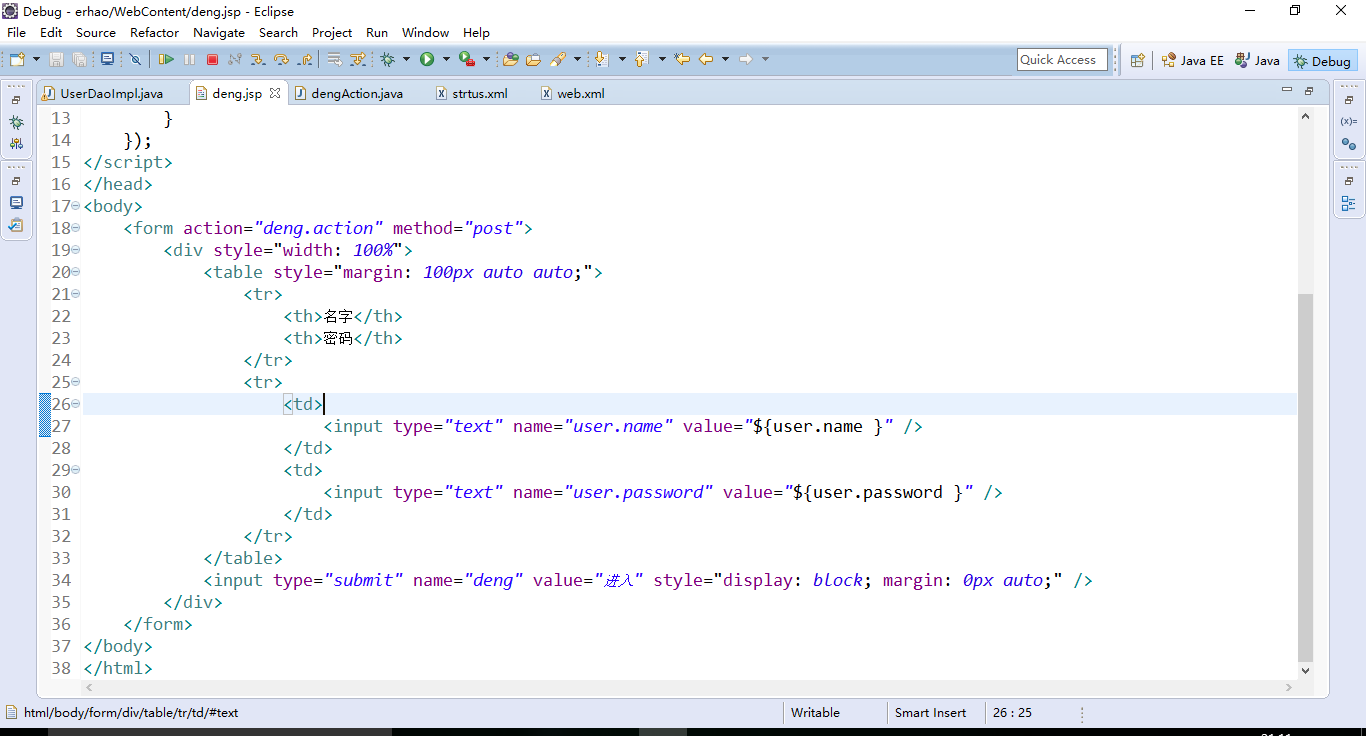Open the Next Annotation dropdown arrow

(622, 59)
